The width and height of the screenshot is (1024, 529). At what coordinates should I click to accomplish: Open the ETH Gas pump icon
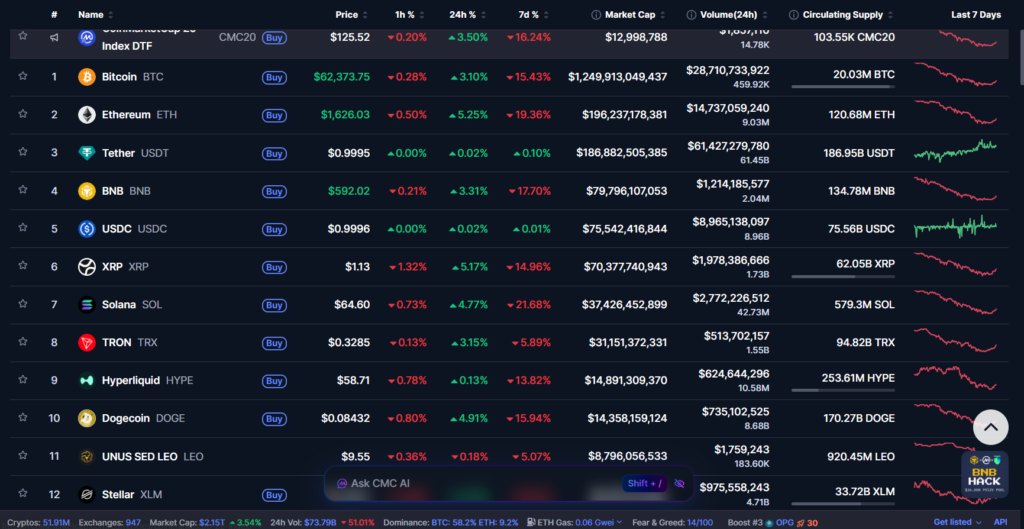(x=532, y=522)
